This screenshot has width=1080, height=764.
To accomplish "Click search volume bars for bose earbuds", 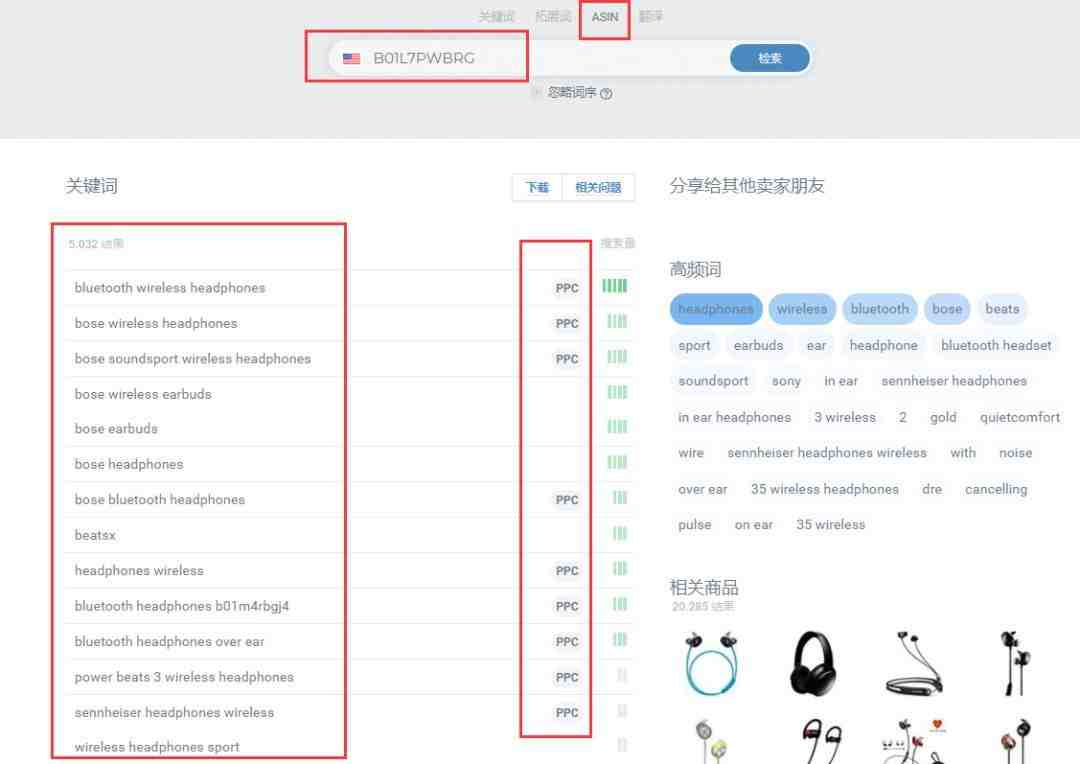I will tap(617, 428).
